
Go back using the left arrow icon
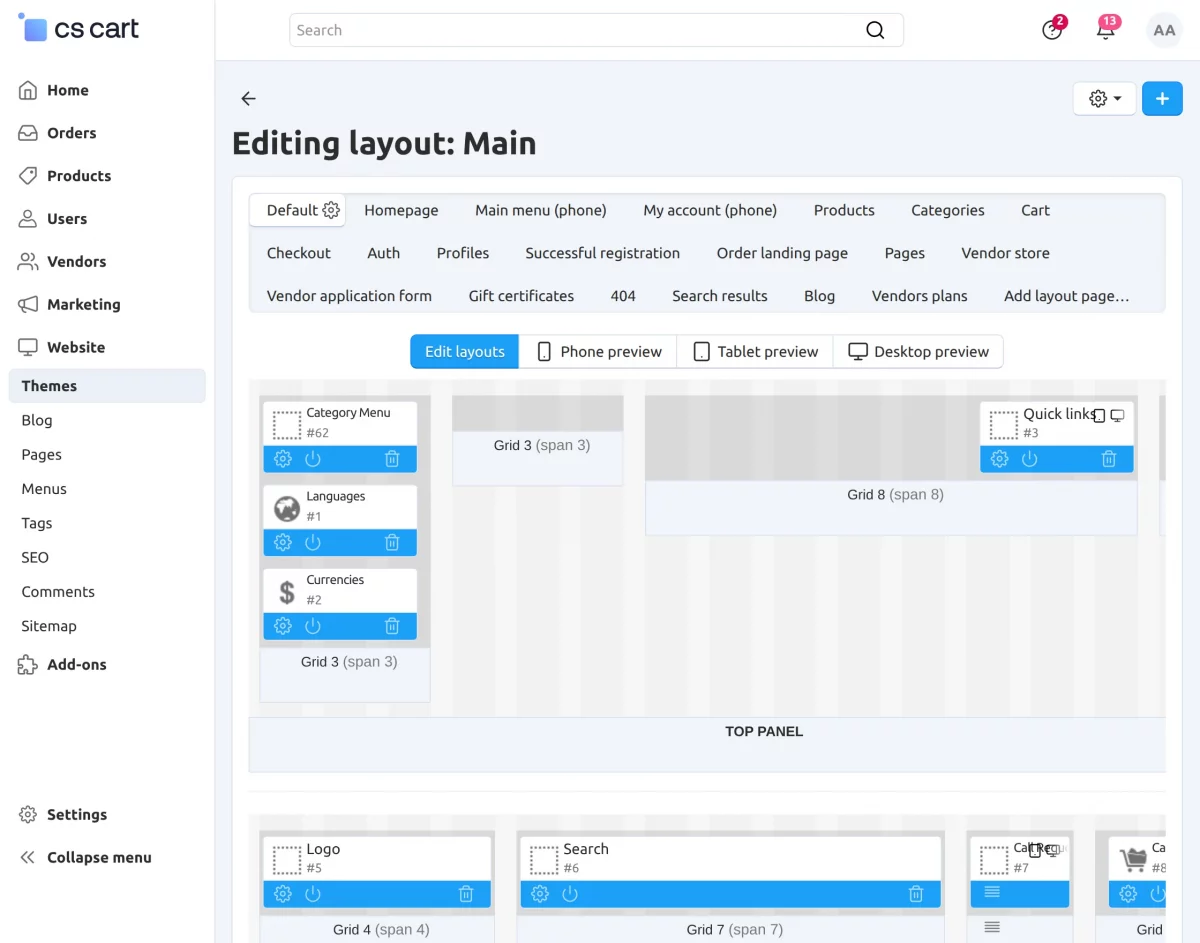click(x=249, y=99)
